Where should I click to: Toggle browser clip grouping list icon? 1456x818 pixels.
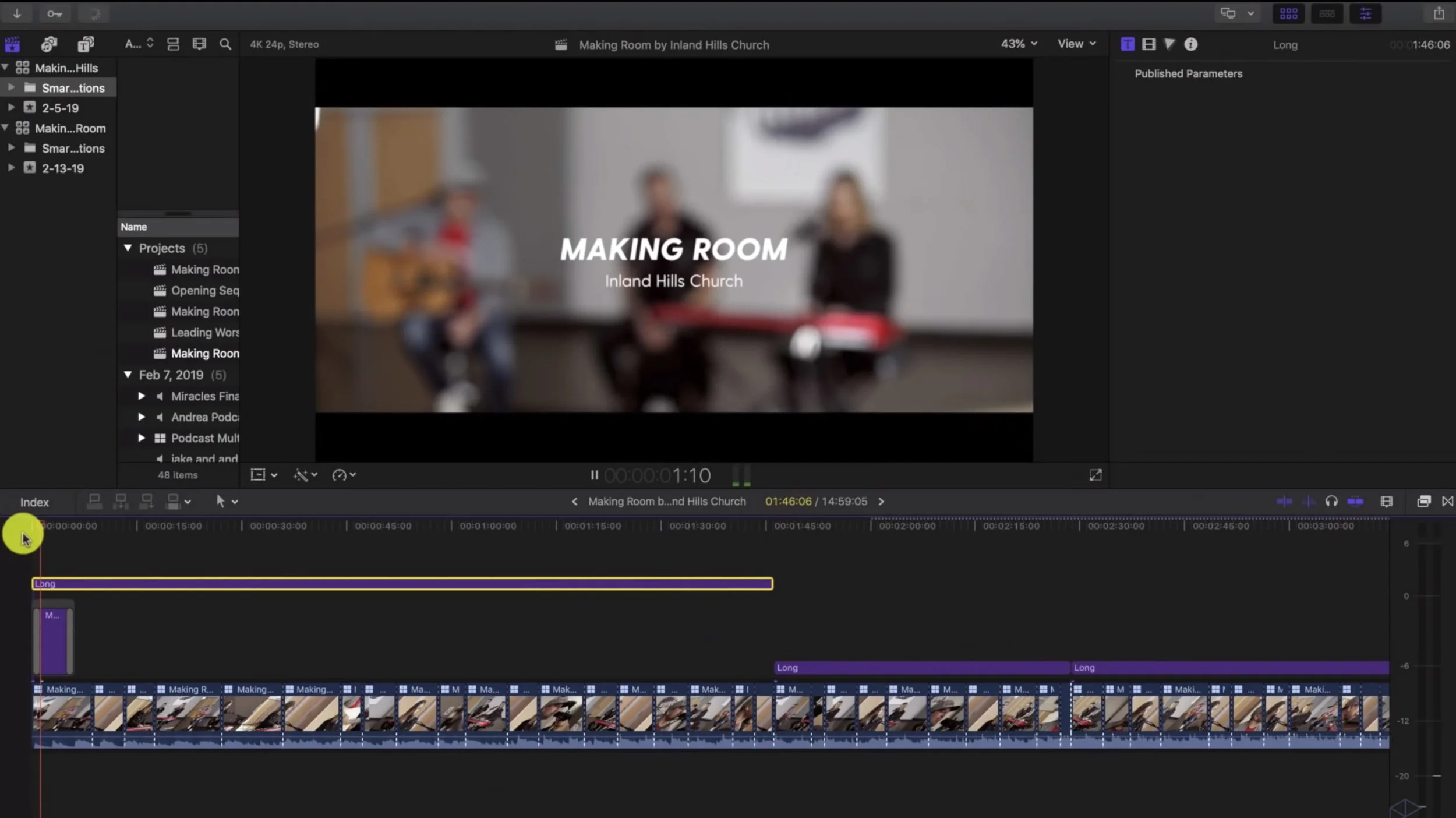[173, 44]
